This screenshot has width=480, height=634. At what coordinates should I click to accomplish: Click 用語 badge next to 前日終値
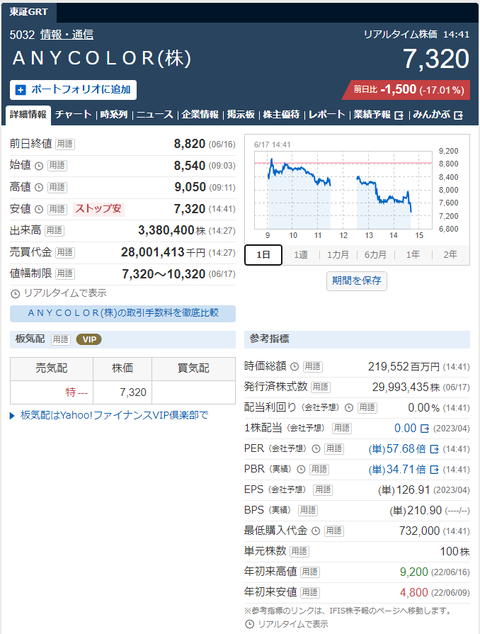point(65,144)
